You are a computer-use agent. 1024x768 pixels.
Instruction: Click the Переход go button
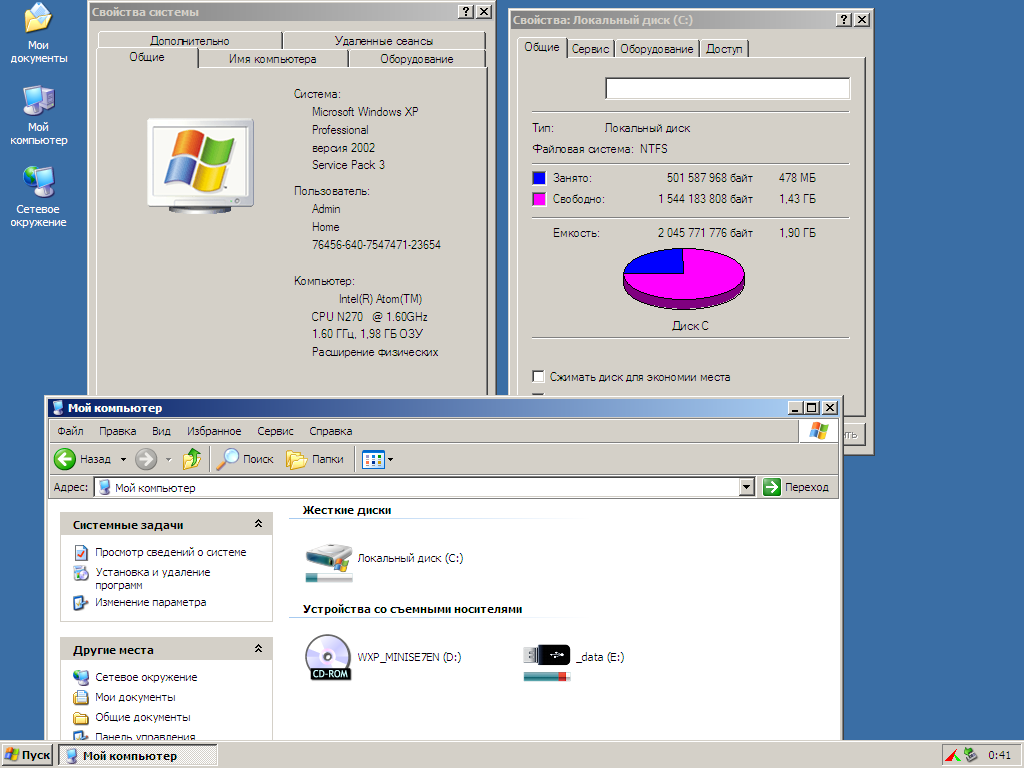point(796,487)
